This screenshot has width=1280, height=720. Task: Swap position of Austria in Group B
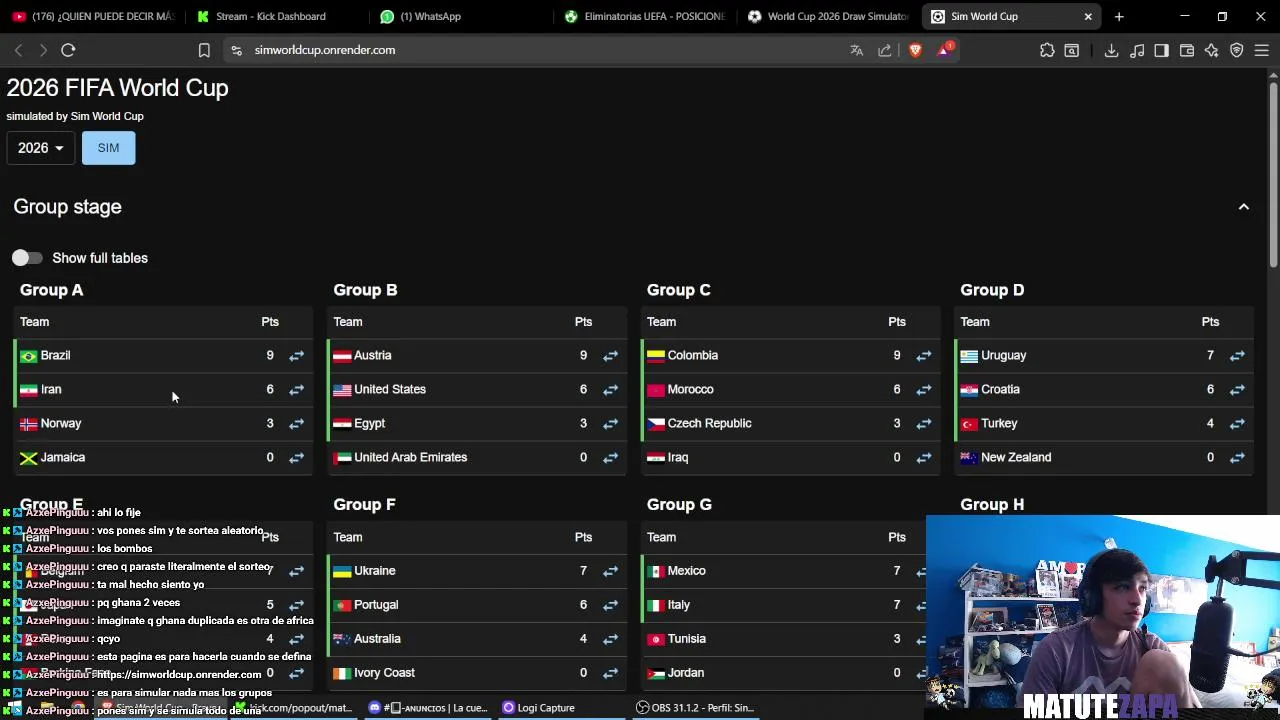click(x=610, y=356)
